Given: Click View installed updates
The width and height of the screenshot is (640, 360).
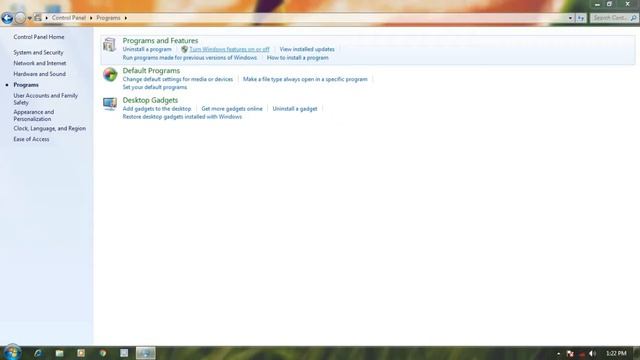Looking at the screenshot, I should (307, 49).
